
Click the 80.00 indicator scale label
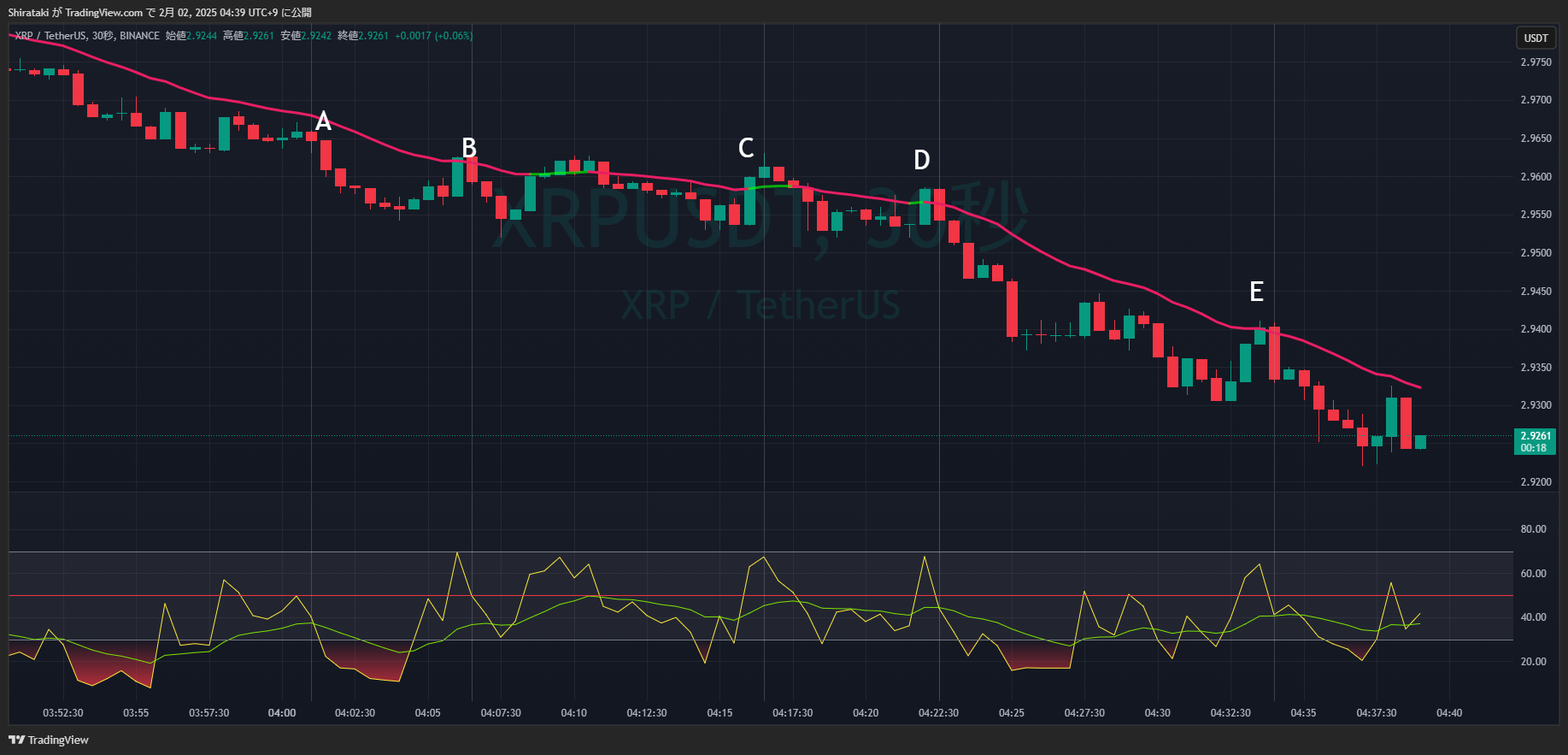coord(1533,529)
